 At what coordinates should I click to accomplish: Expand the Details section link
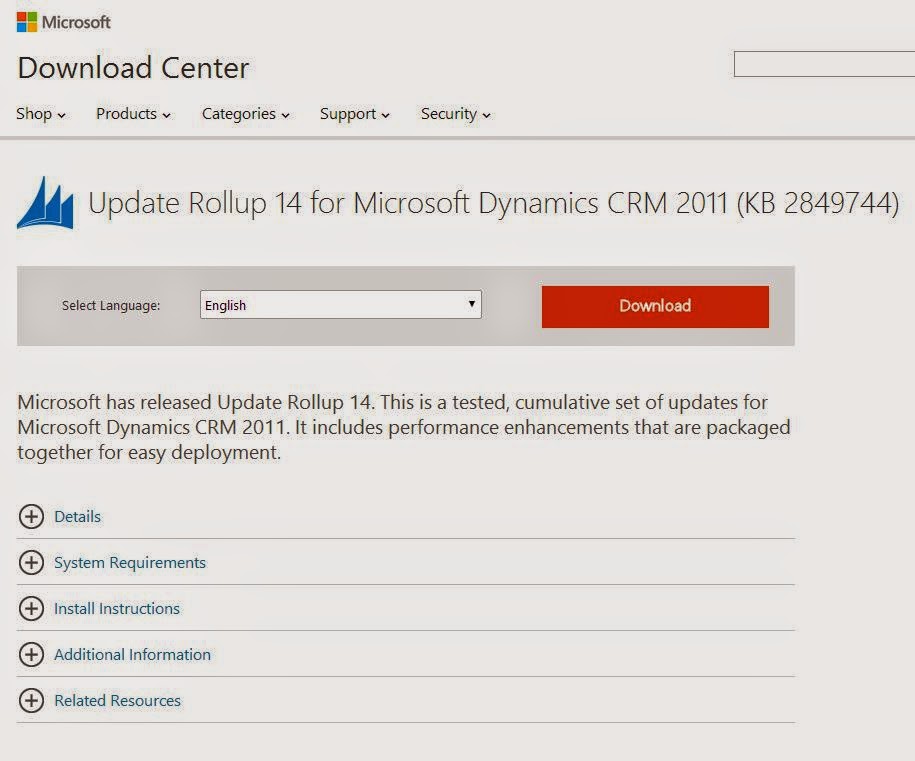pos(78,516)
